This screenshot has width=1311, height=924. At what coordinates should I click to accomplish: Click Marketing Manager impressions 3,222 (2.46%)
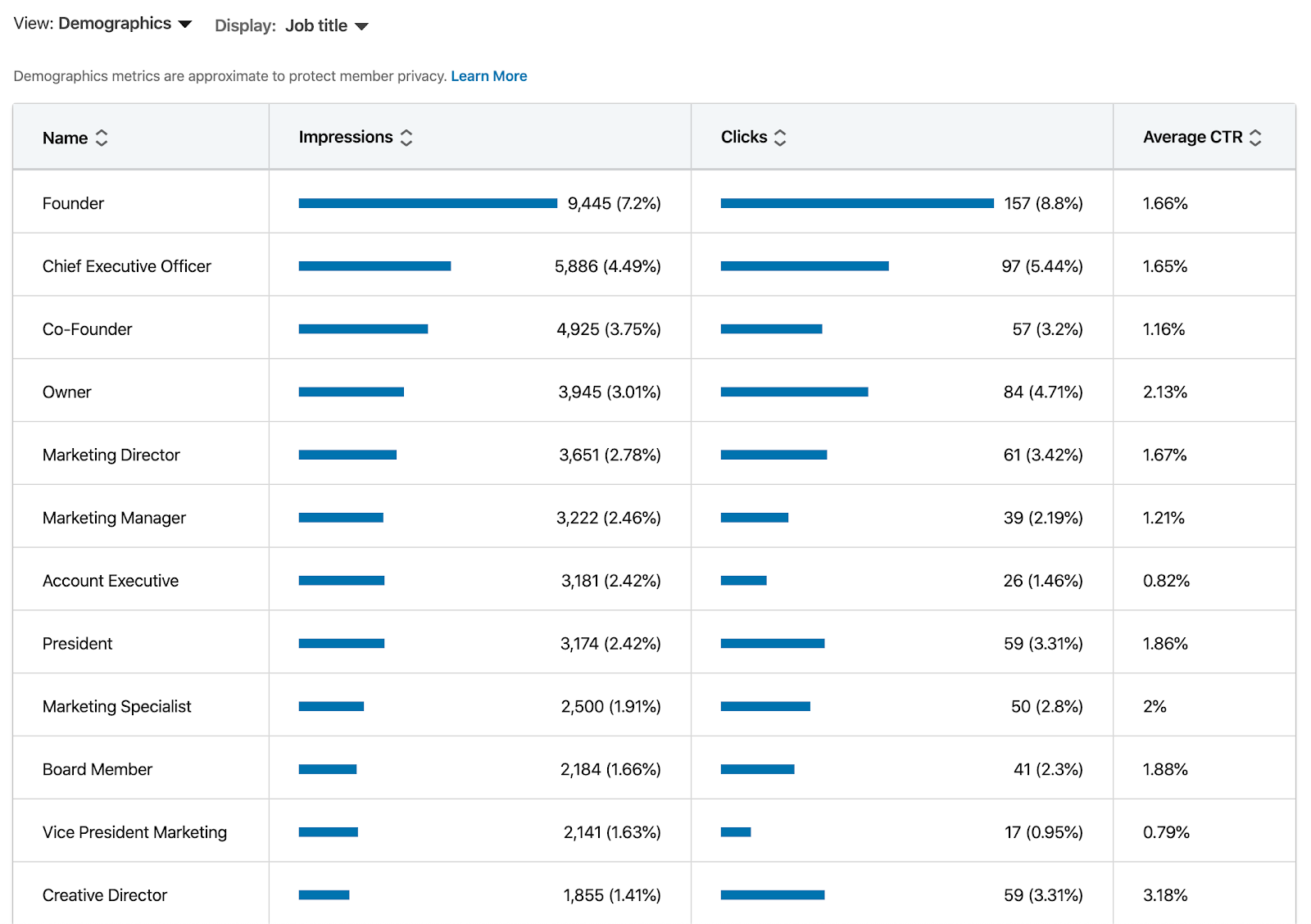pos(609,518)
